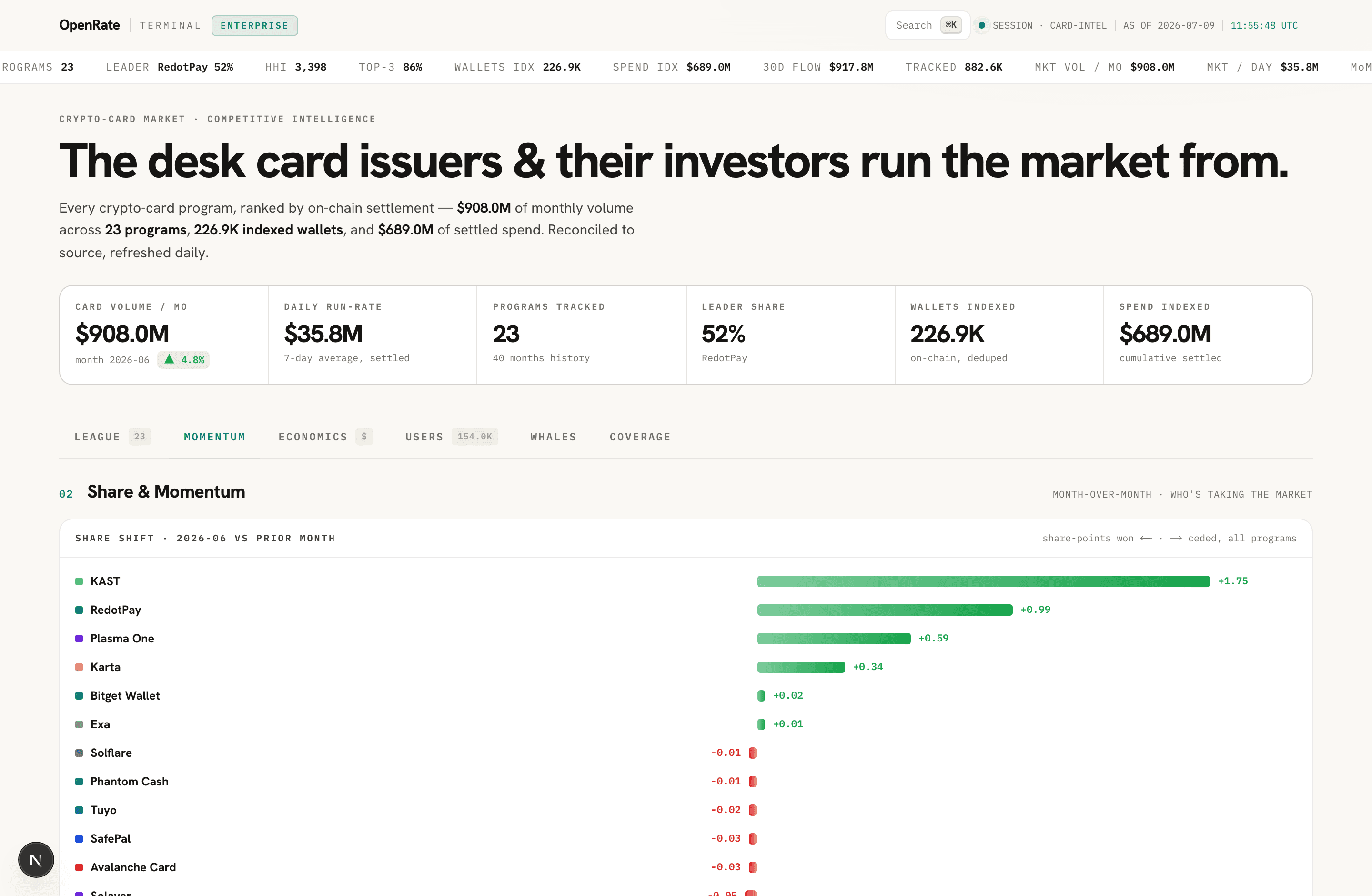1372x896 pixels.
Task: Select the RedotPay row label
Action: click(x=116, y=610)
